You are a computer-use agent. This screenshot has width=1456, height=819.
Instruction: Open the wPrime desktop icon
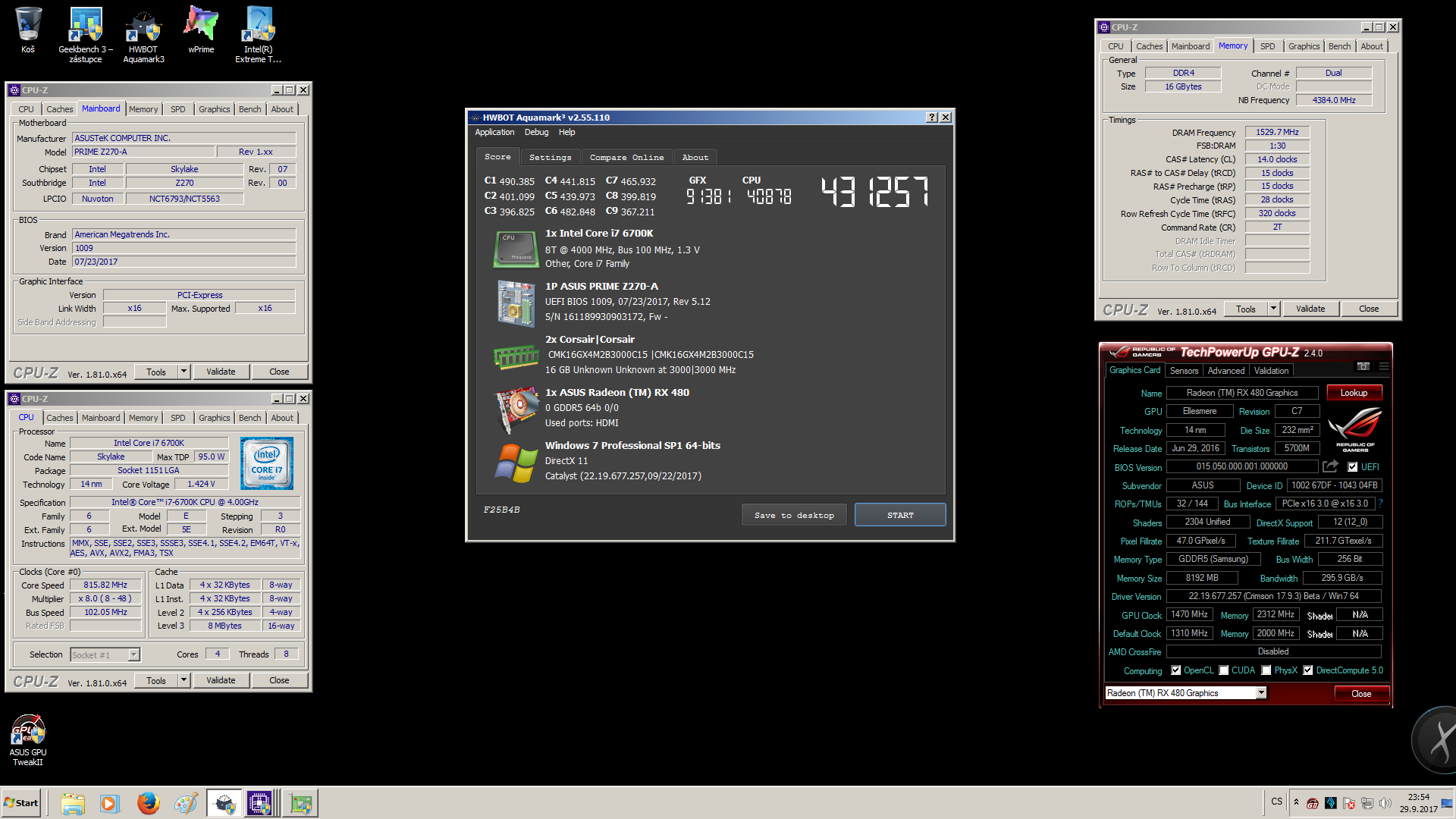pos(201,30)
